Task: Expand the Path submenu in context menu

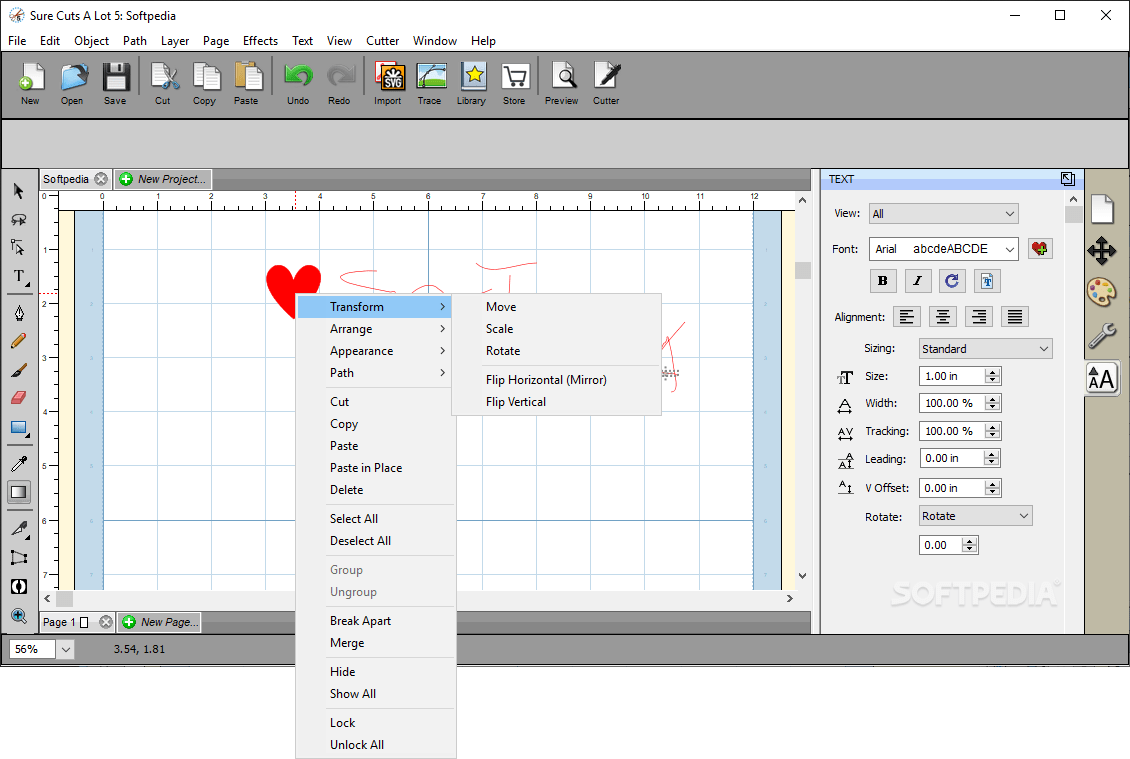Action: click(x=375, y=373)
